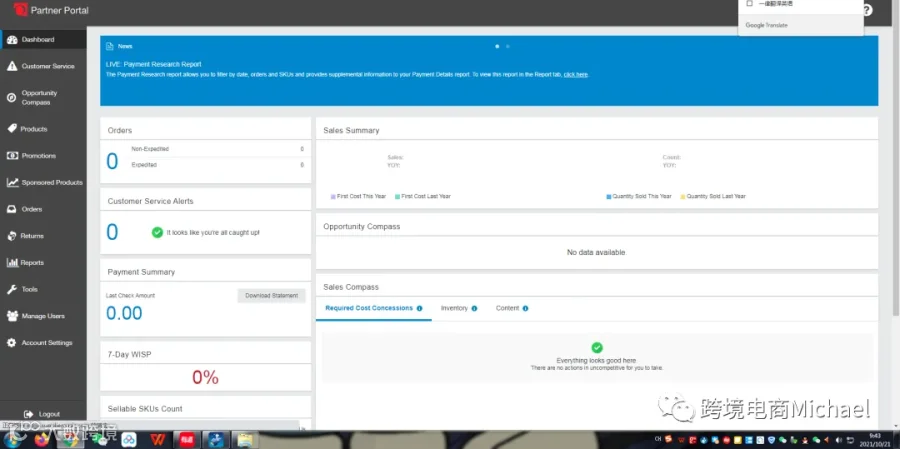Click the News document icon
The height and width of the screenshot is (449, 900).
110,47
